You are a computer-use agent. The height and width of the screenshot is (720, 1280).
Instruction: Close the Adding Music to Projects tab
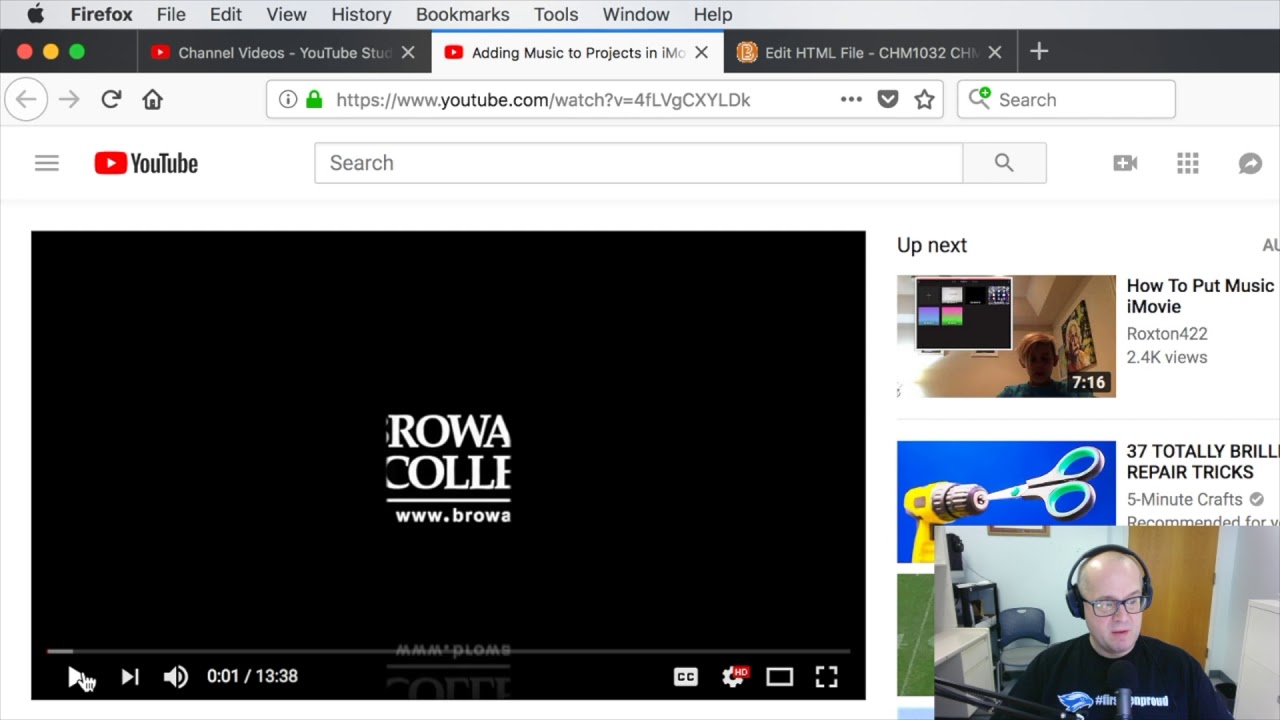coord(702,52)
